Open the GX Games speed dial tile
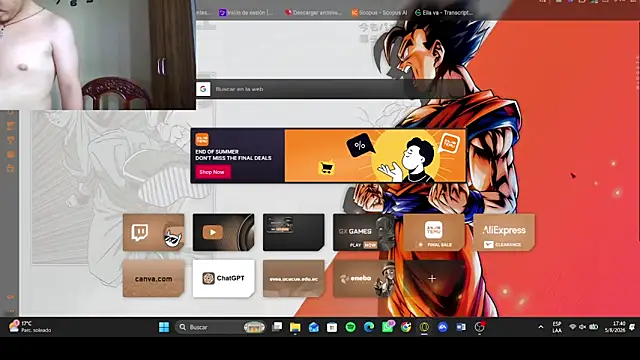 click(364, 232)
